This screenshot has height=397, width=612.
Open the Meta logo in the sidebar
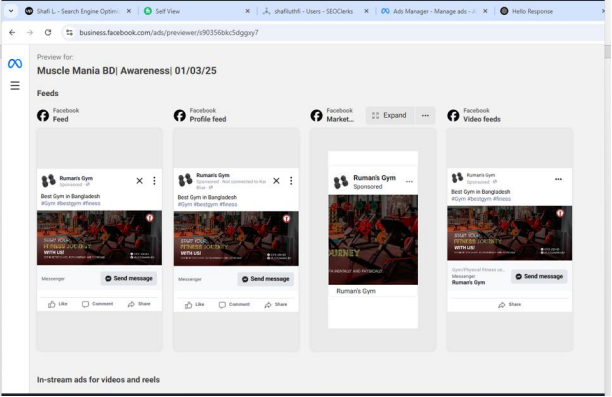tap(15, 63)
